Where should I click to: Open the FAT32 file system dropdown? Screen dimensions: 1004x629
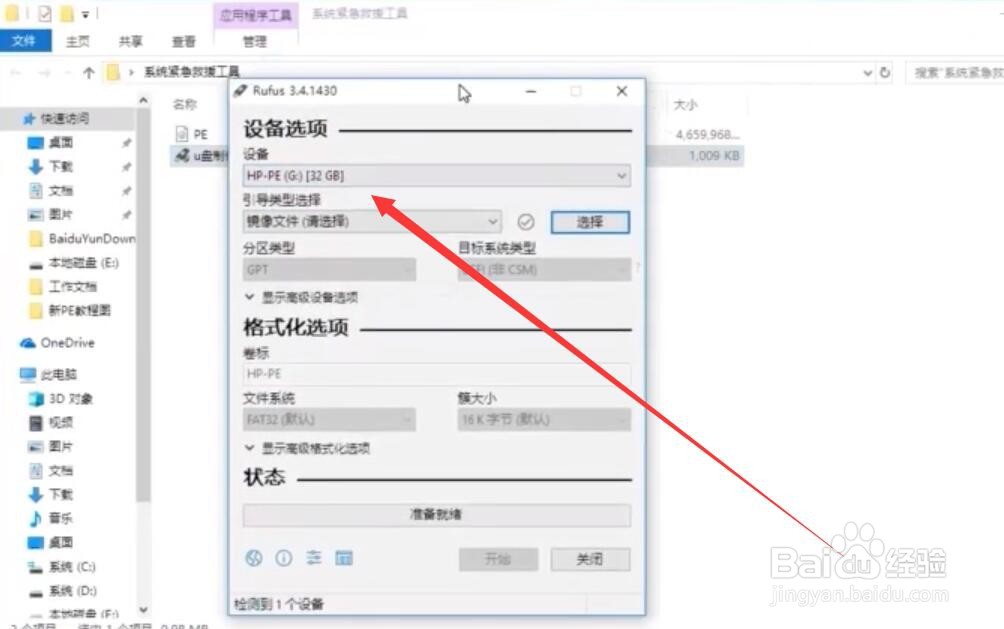tap(329, 420)
